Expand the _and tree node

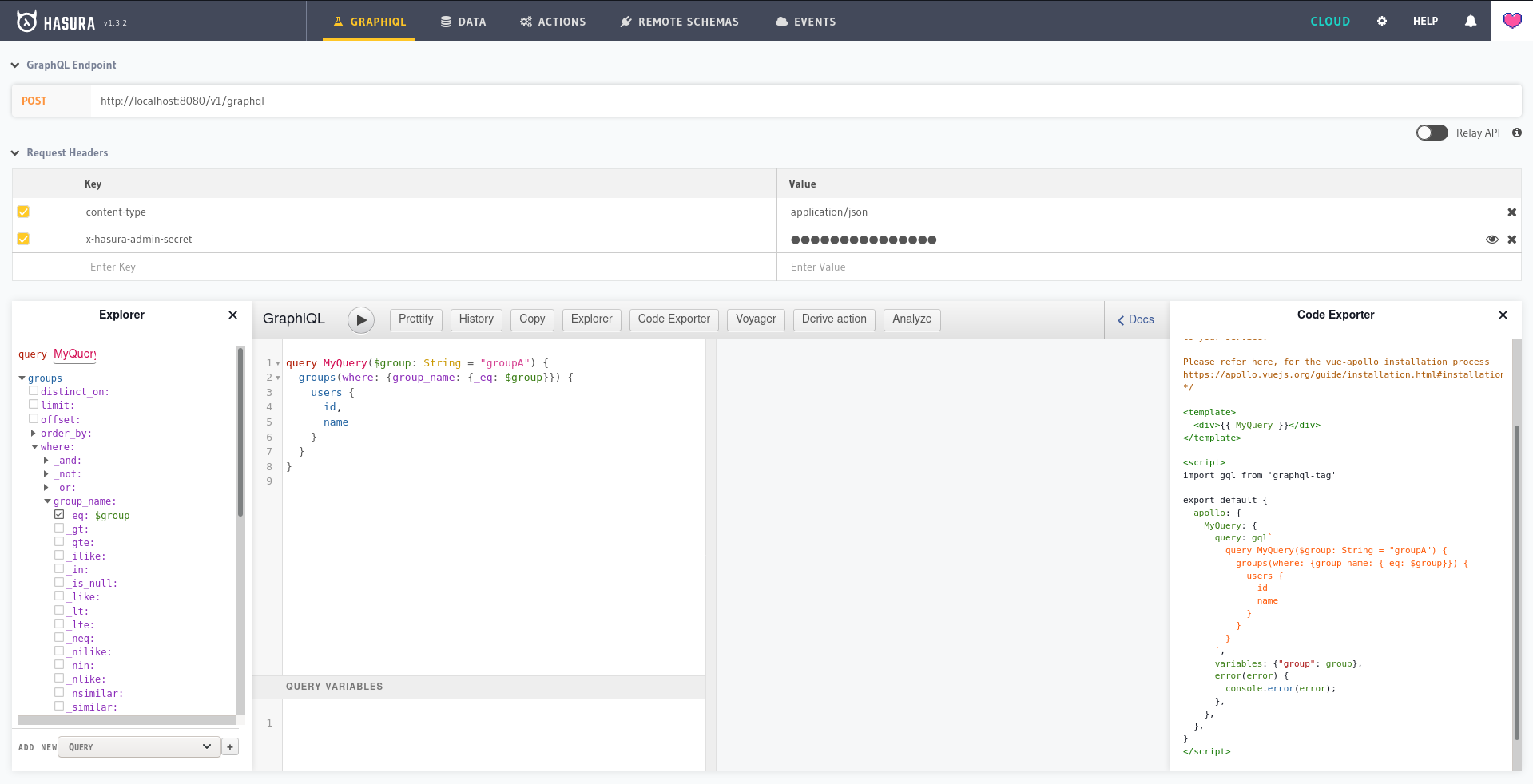[46, 461]
